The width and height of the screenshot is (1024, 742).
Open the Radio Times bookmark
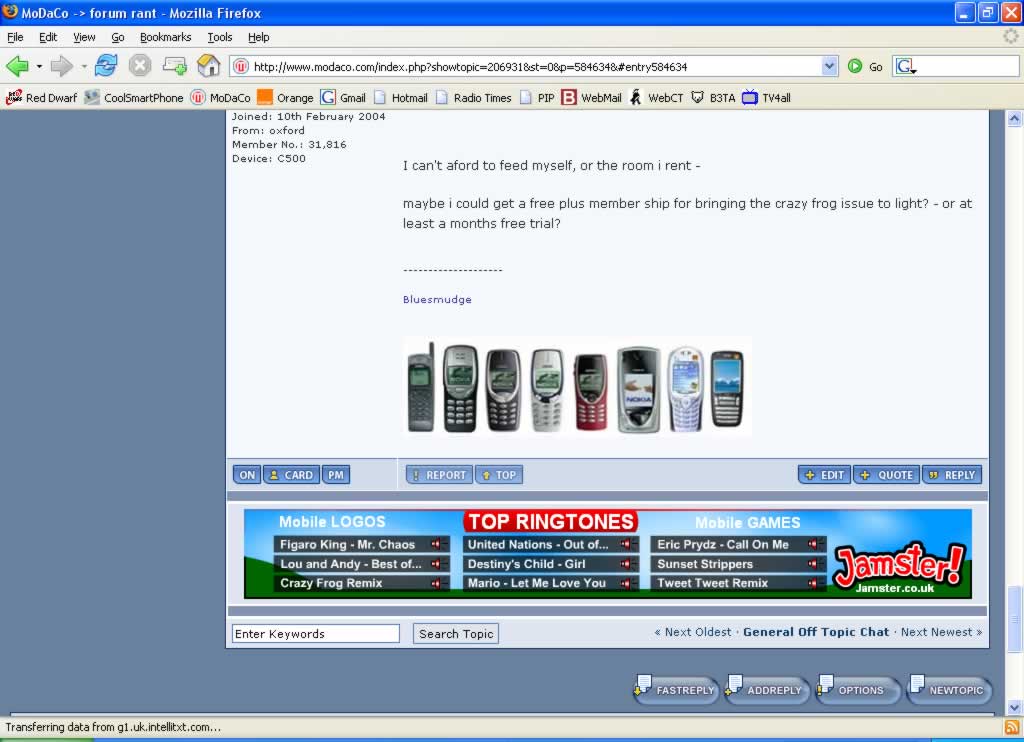474,98
